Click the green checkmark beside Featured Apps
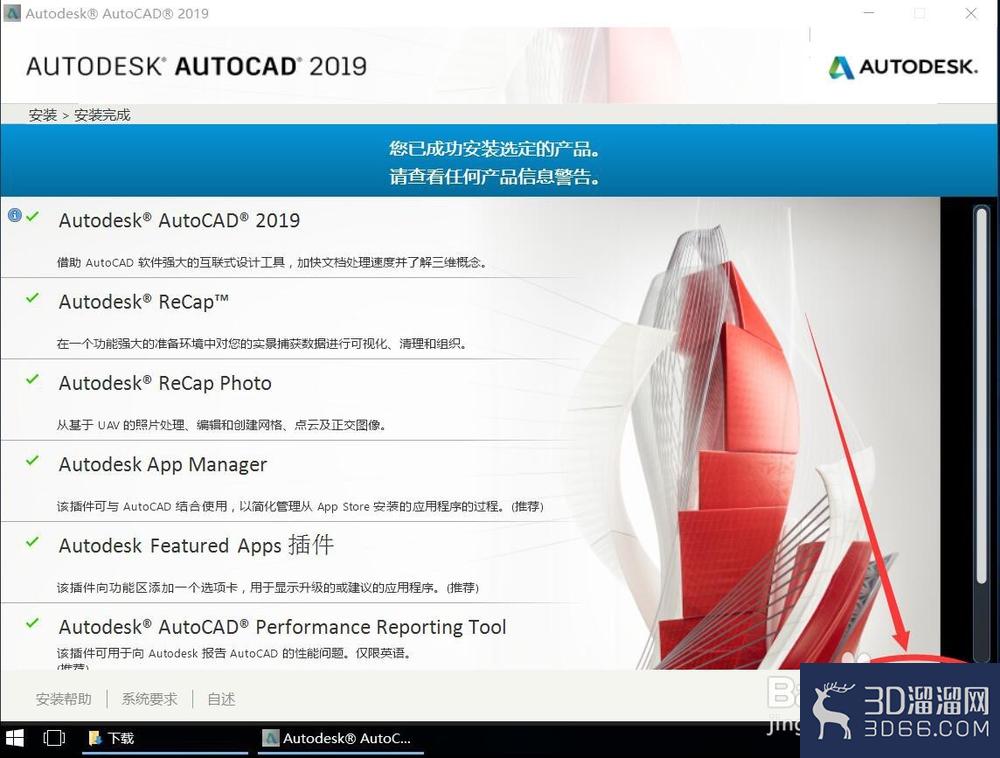Image resolution: width=1000 pixels, height=758 pixels. [32, 542]
